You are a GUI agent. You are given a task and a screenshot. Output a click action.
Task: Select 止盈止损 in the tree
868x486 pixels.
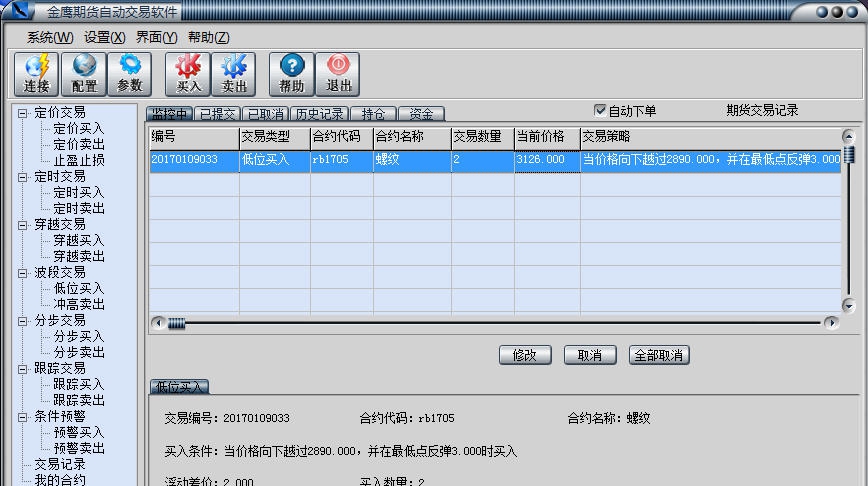click(x=79, y=161)
